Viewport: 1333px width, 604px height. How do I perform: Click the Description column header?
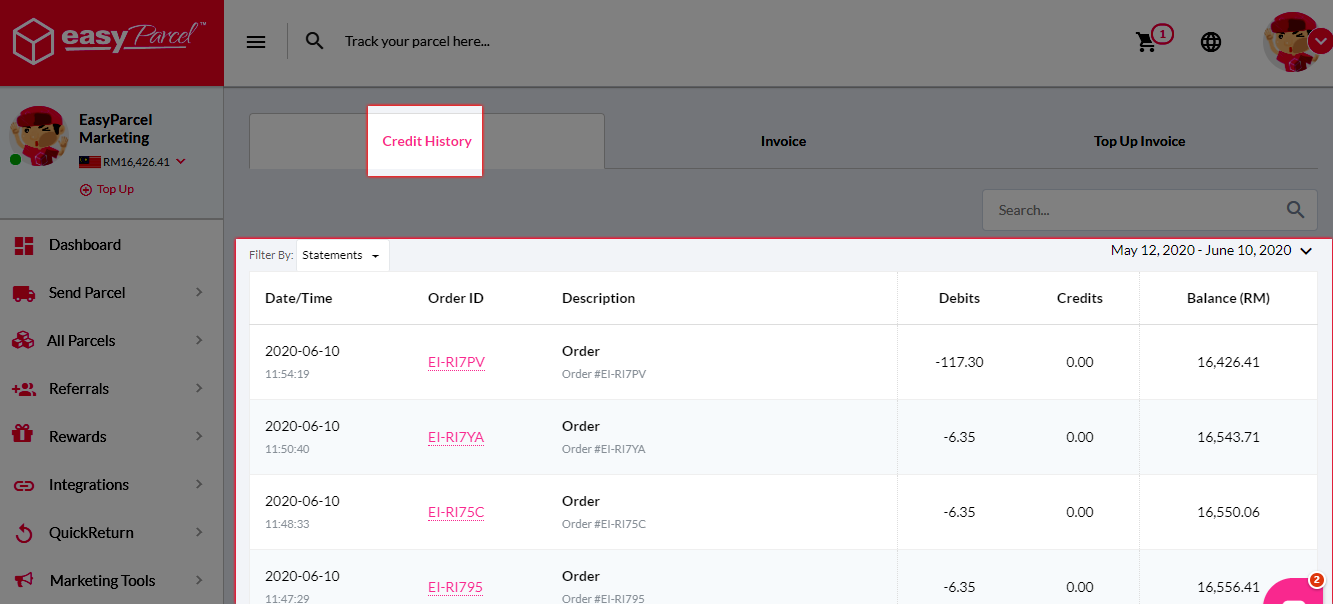tap(598, 298)
